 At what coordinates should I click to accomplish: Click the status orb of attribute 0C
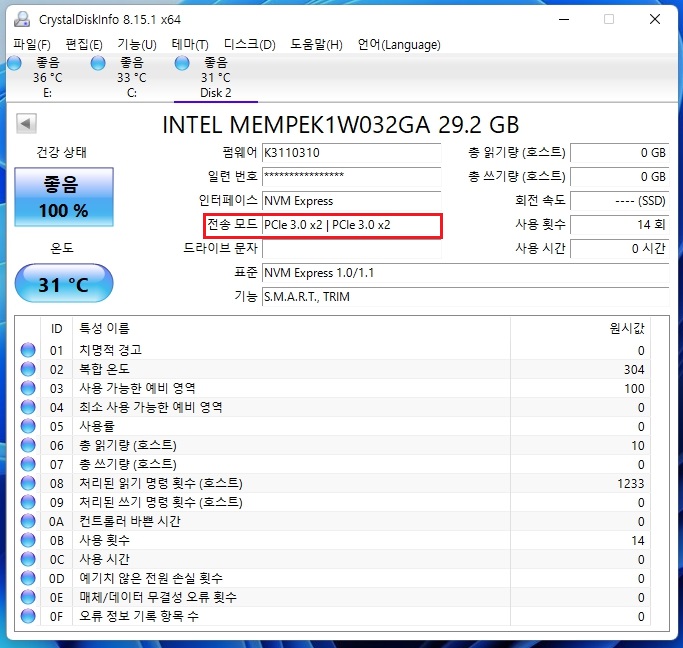(28, 559)
